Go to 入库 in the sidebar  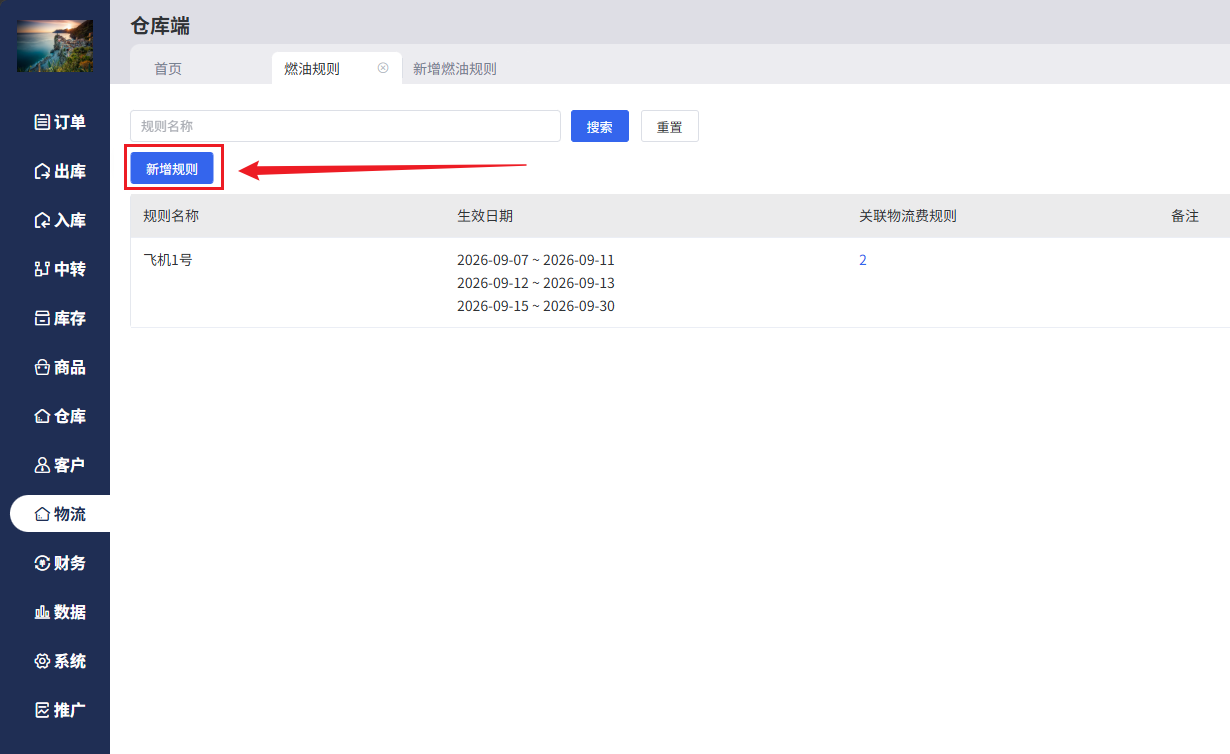pos(59,220)
